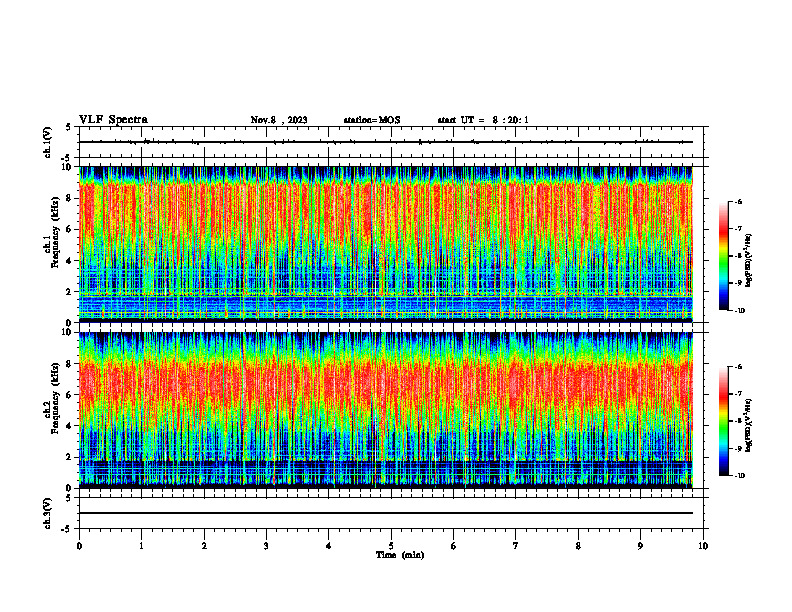The height and width of the screenshot is (612, 792).
Task: Click the time axis tick label "5"
Action: 391,546
